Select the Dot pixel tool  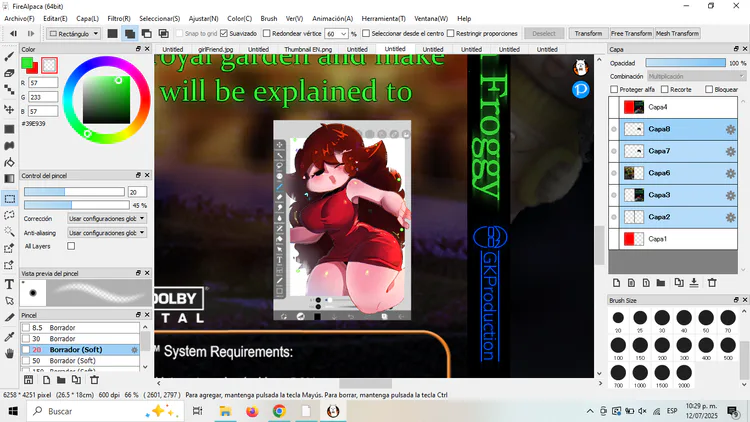point(9,90)
